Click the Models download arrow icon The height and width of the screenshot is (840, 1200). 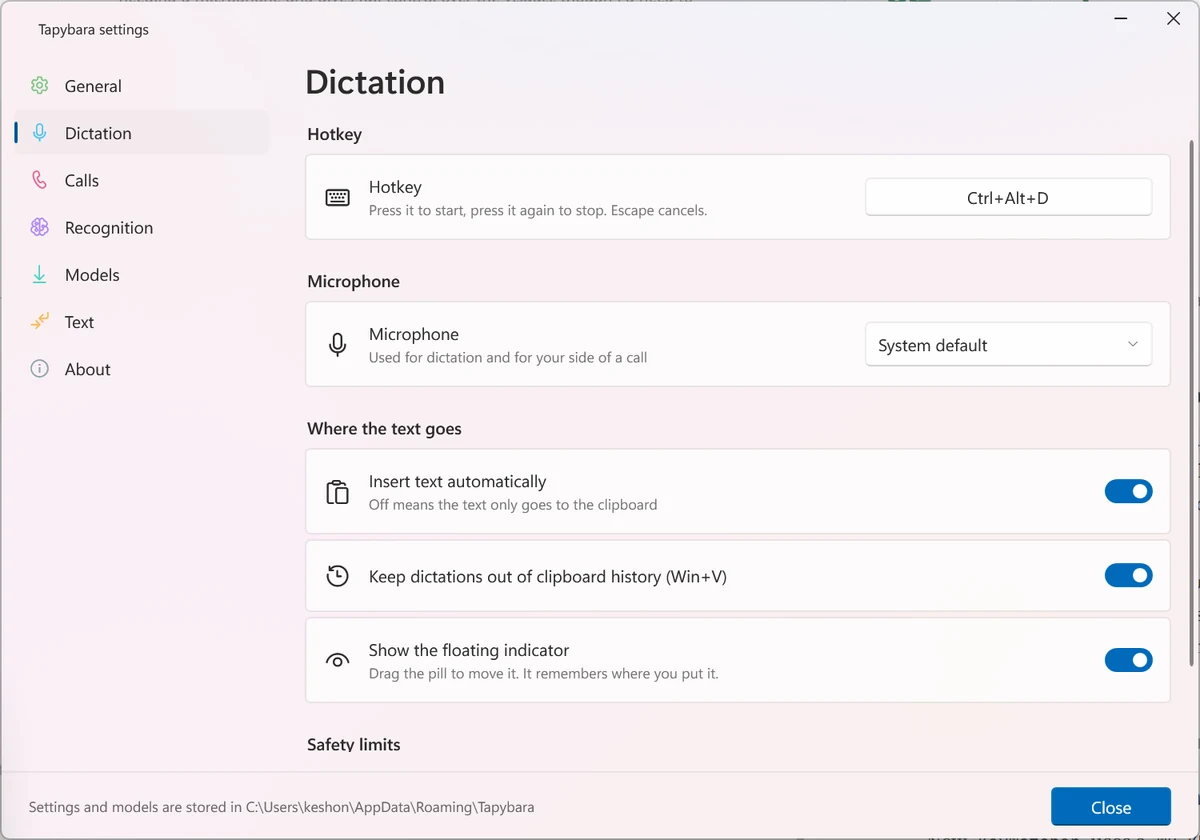click(39, 274)
